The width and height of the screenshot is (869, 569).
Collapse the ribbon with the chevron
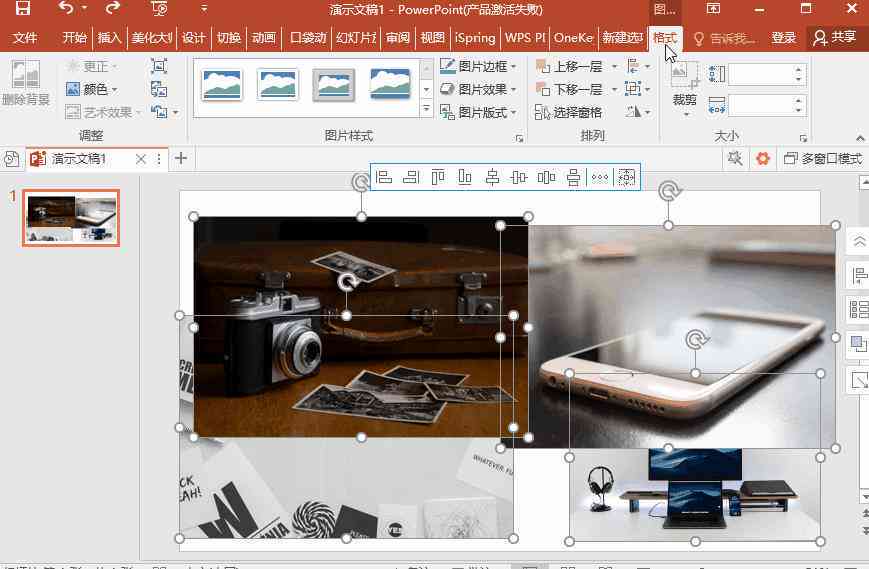point(860,138)
